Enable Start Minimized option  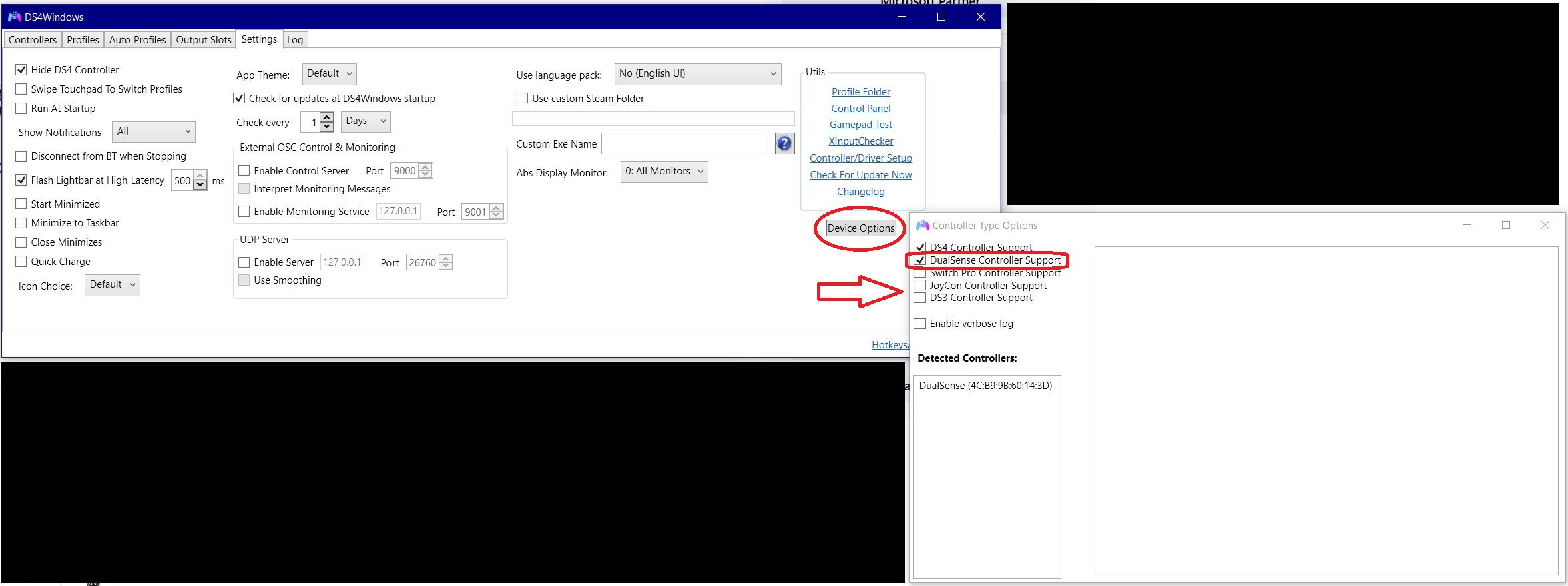21,204
